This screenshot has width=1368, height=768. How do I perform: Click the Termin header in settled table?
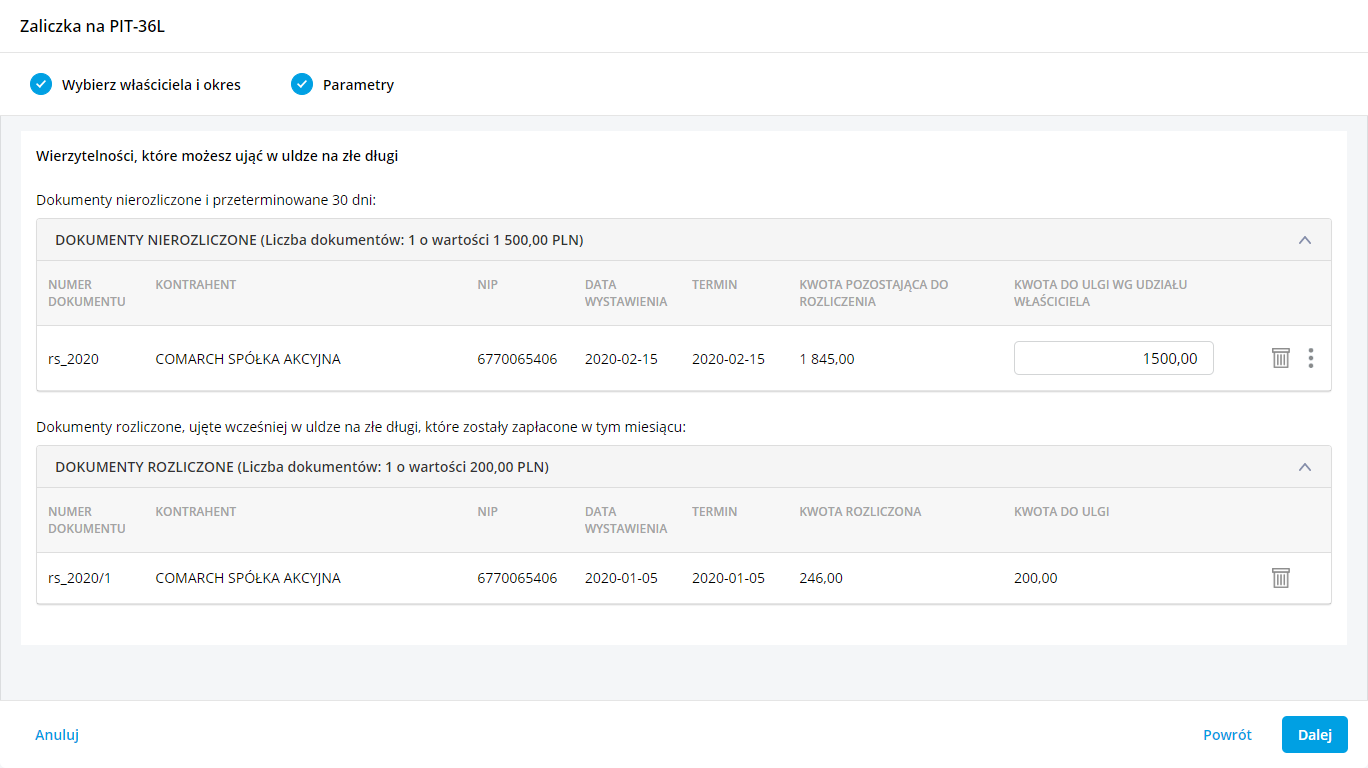[714, 512]
